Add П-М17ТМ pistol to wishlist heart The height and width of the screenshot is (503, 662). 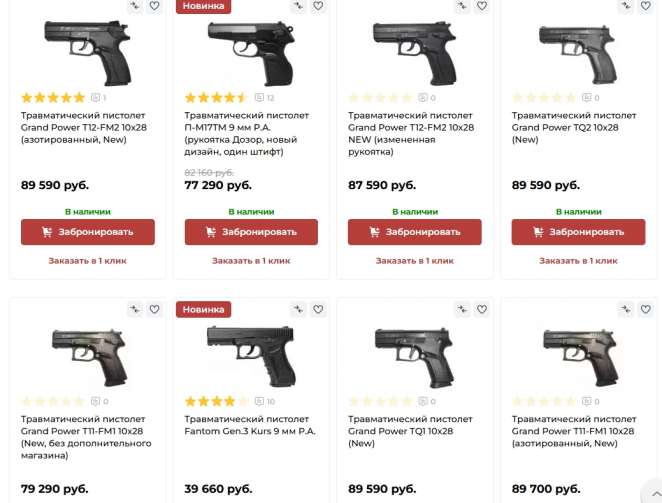tap(318, 6)
